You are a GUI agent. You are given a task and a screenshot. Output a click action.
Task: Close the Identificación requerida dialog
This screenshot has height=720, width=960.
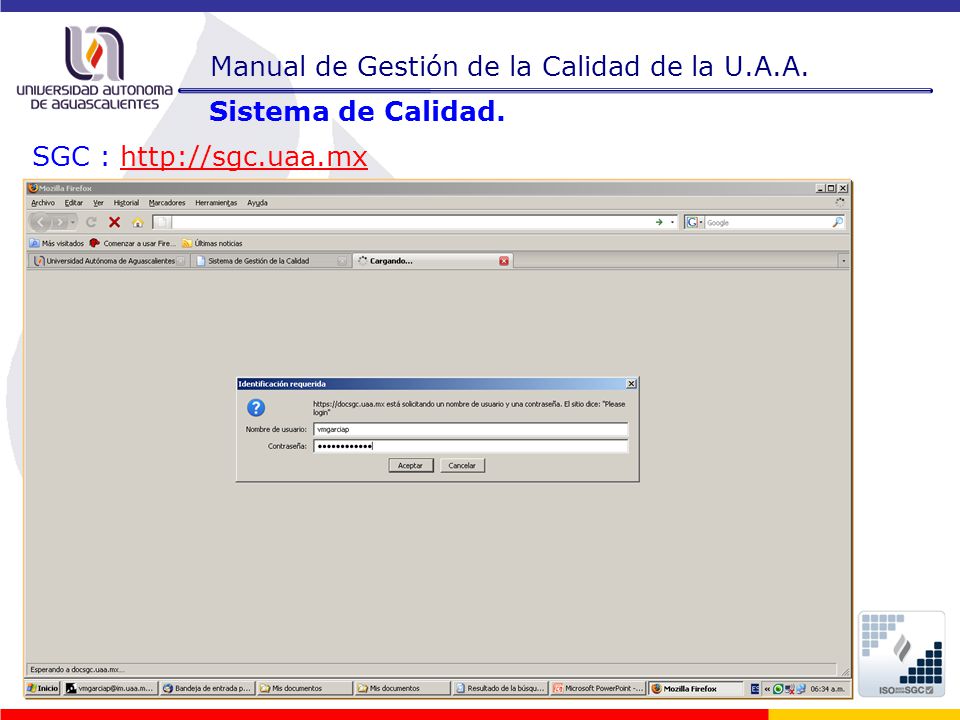631,384
